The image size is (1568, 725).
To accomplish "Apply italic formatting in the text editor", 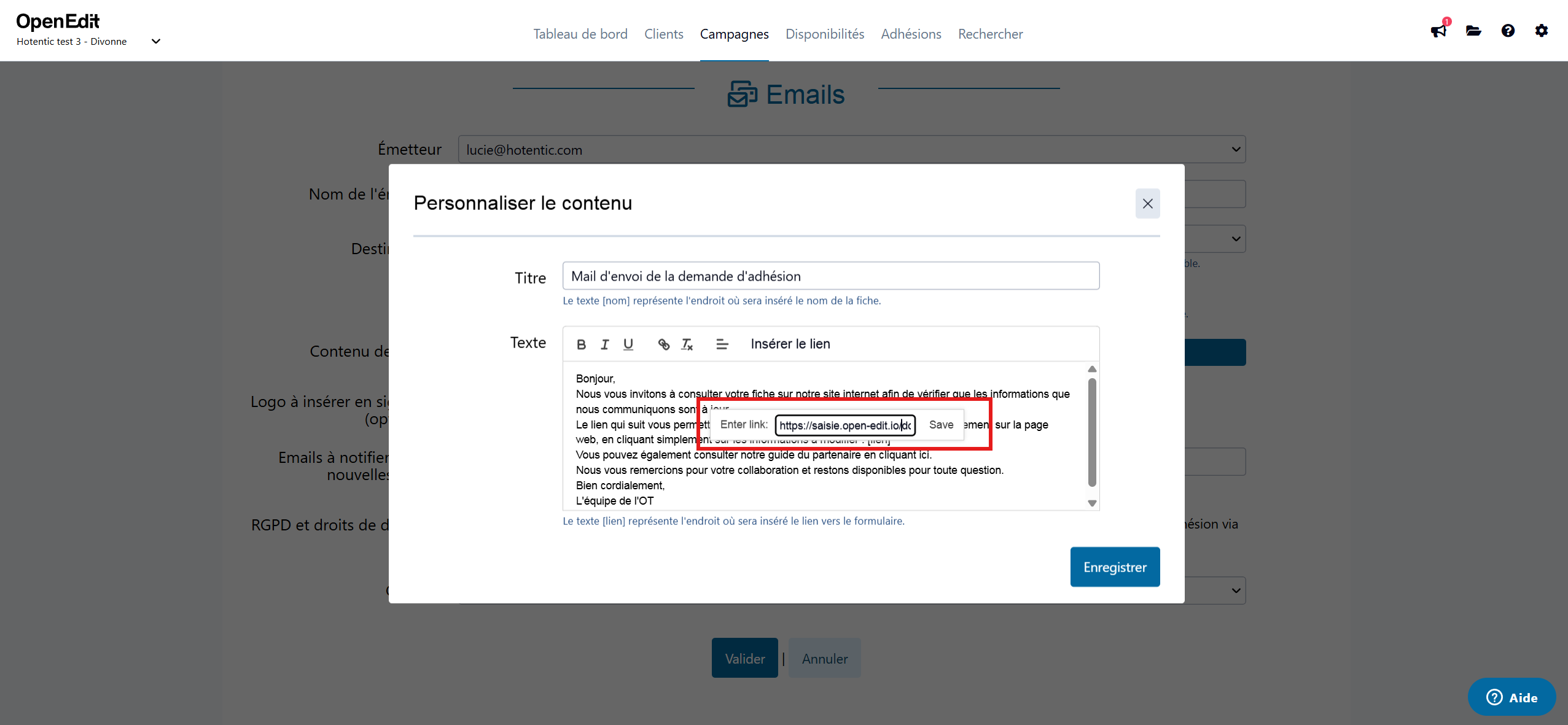I will point(604,344).
